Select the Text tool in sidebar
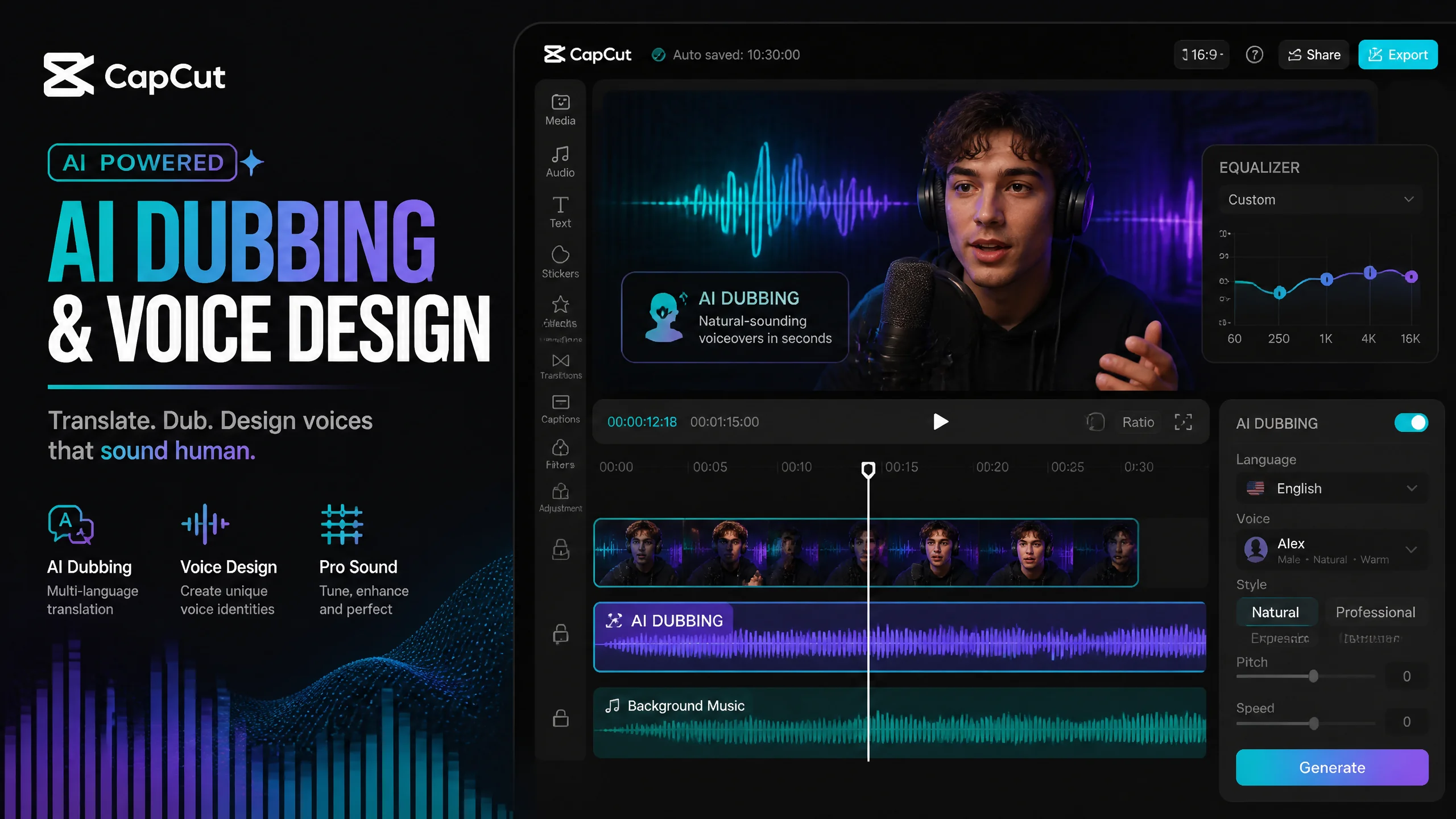The height and width of the screenshot is (819, 1456). tap(560, 212)
